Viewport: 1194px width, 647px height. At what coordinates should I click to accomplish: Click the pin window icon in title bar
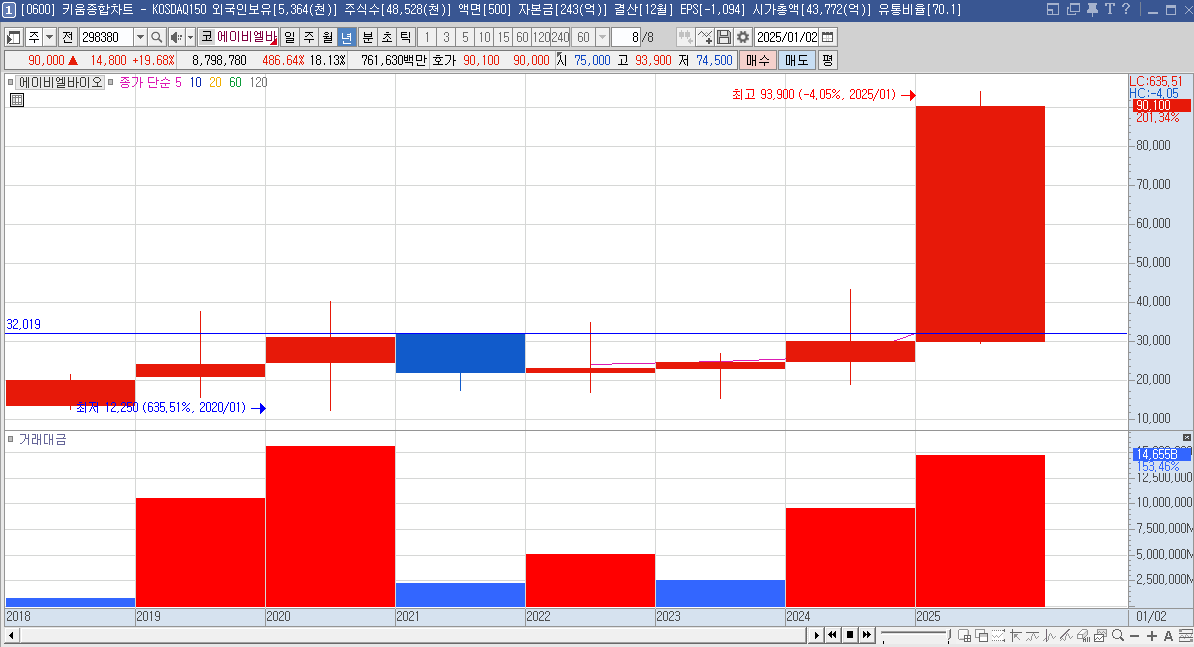coord(1092,9)
